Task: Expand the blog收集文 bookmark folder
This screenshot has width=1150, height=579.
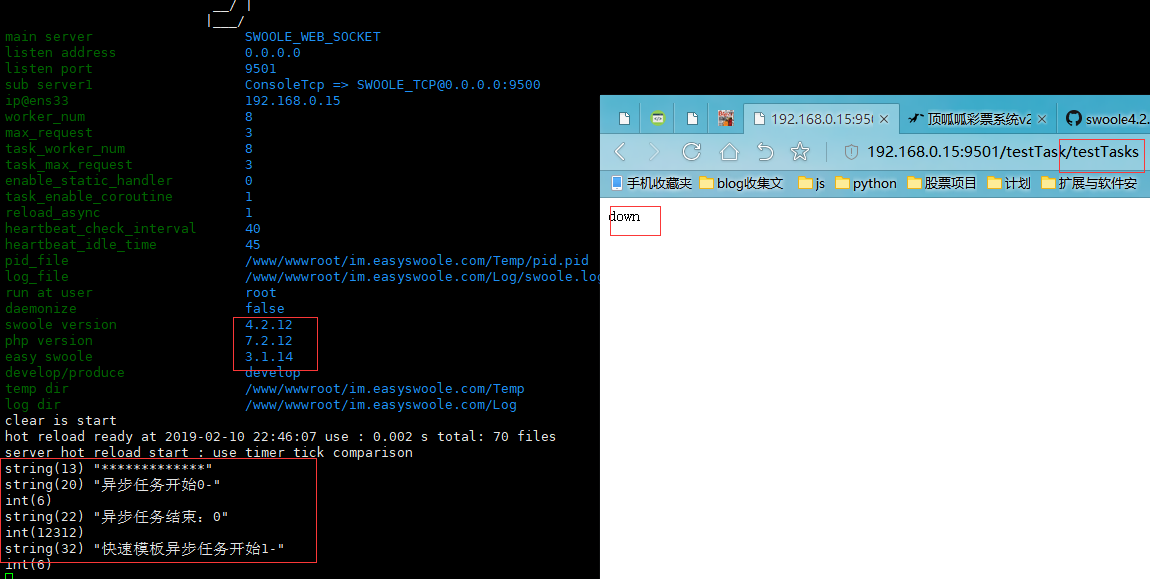Action: coord(740,183)
